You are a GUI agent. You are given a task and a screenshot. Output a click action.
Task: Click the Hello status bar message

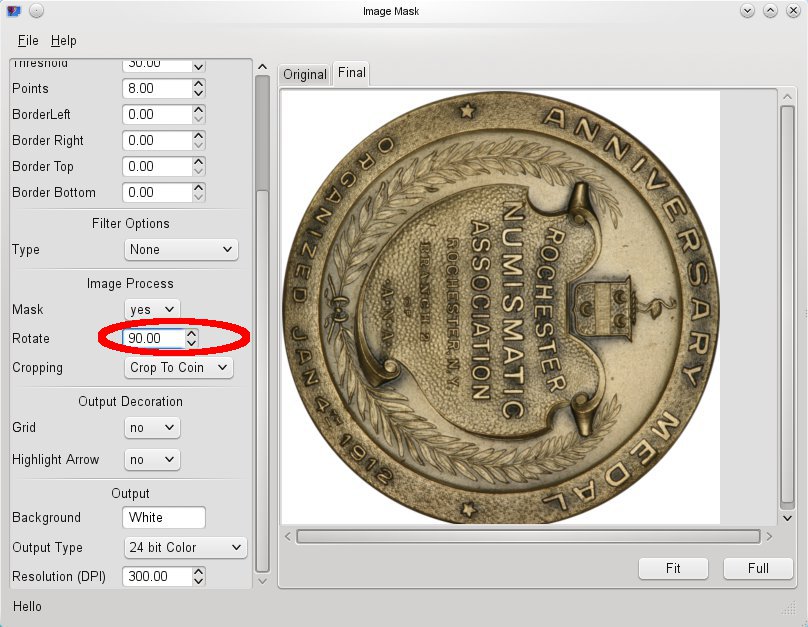click(x=27, y=606)
